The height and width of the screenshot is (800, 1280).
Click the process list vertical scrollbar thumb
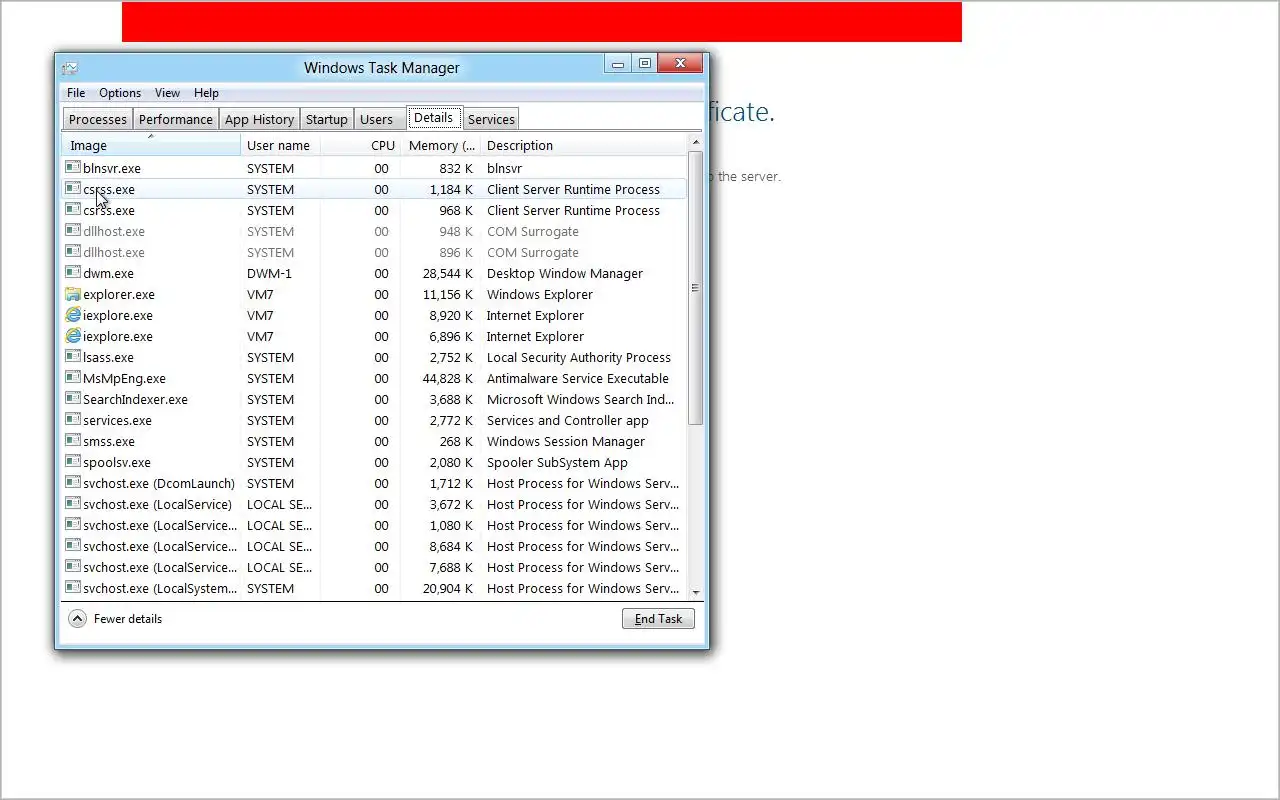tap(696, 288)
